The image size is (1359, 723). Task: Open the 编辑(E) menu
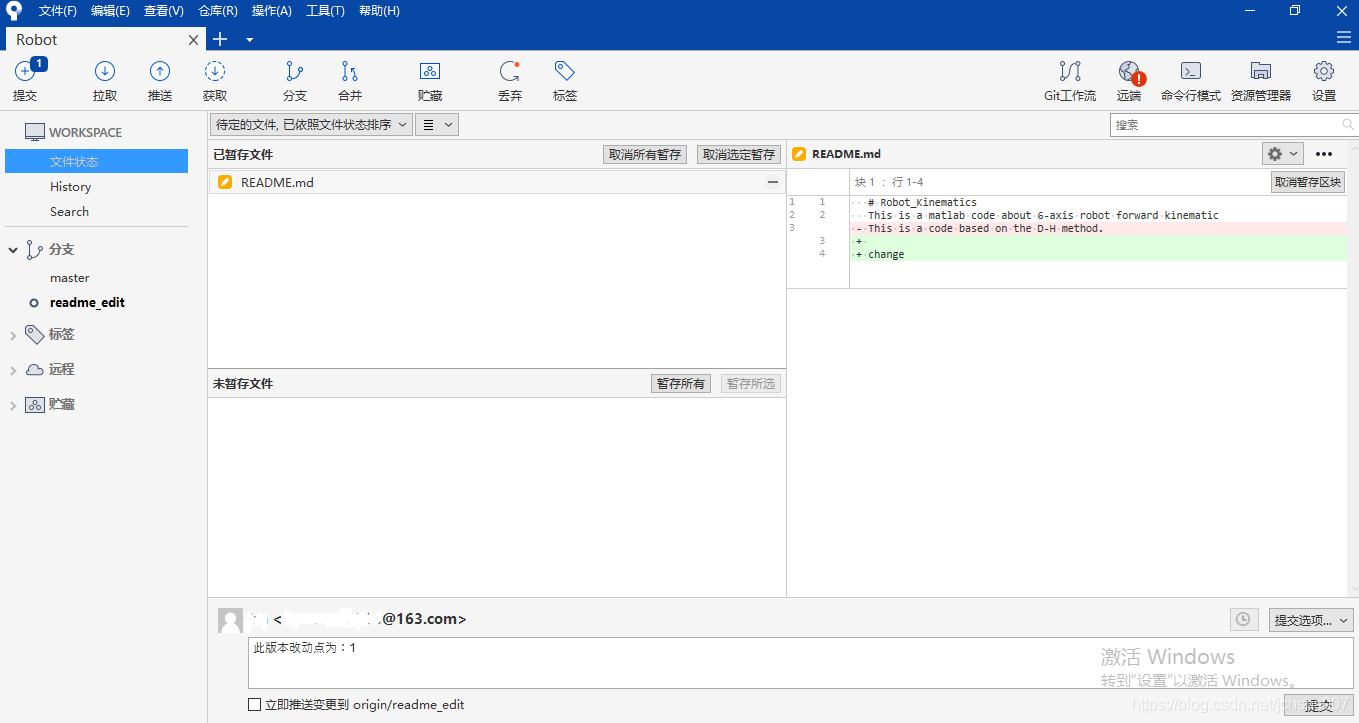coord(110,11)
